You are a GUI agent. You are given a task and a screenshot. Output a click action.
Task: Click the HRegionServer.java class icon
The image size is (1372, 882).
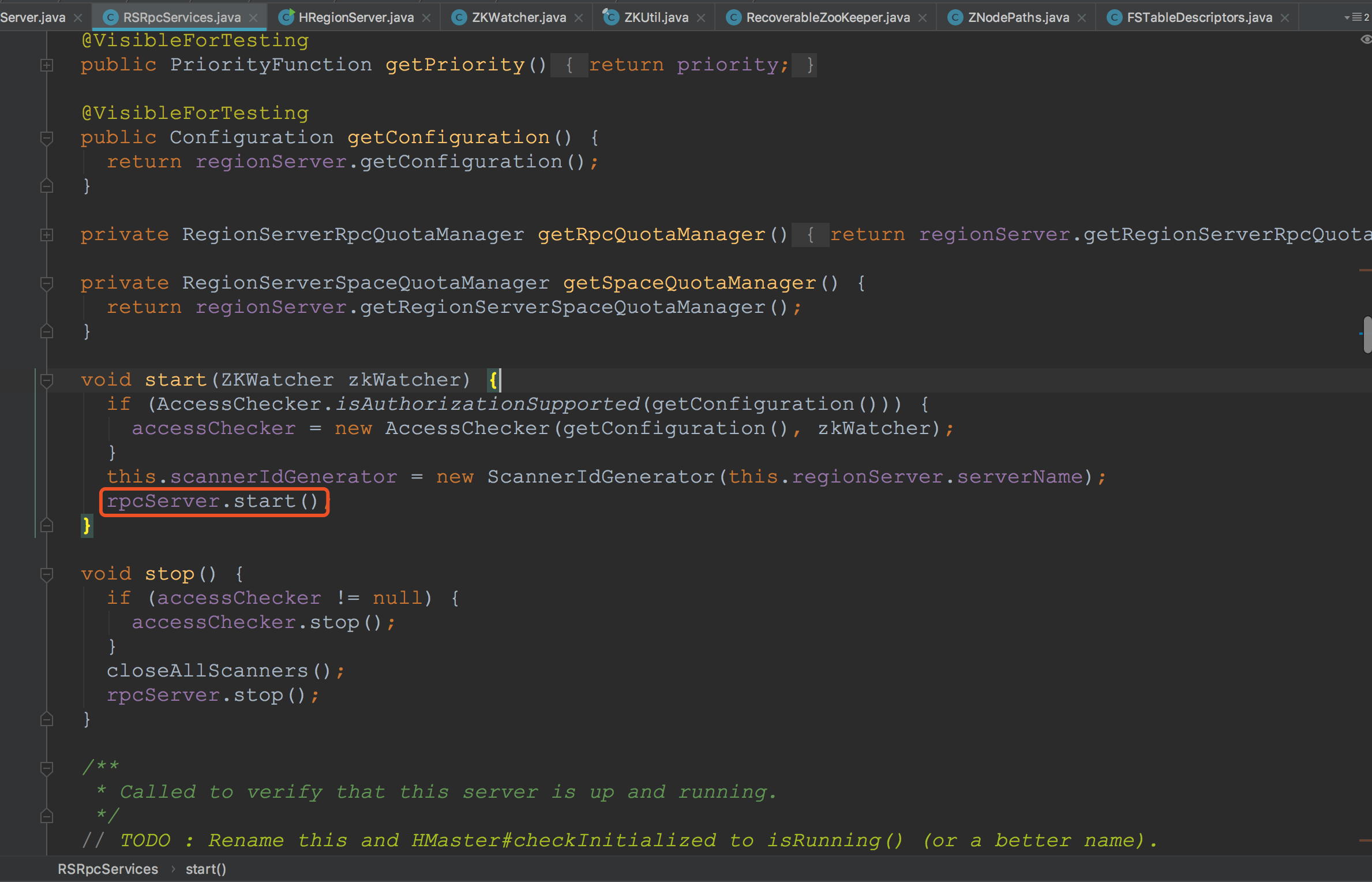[x=286, y=17]
